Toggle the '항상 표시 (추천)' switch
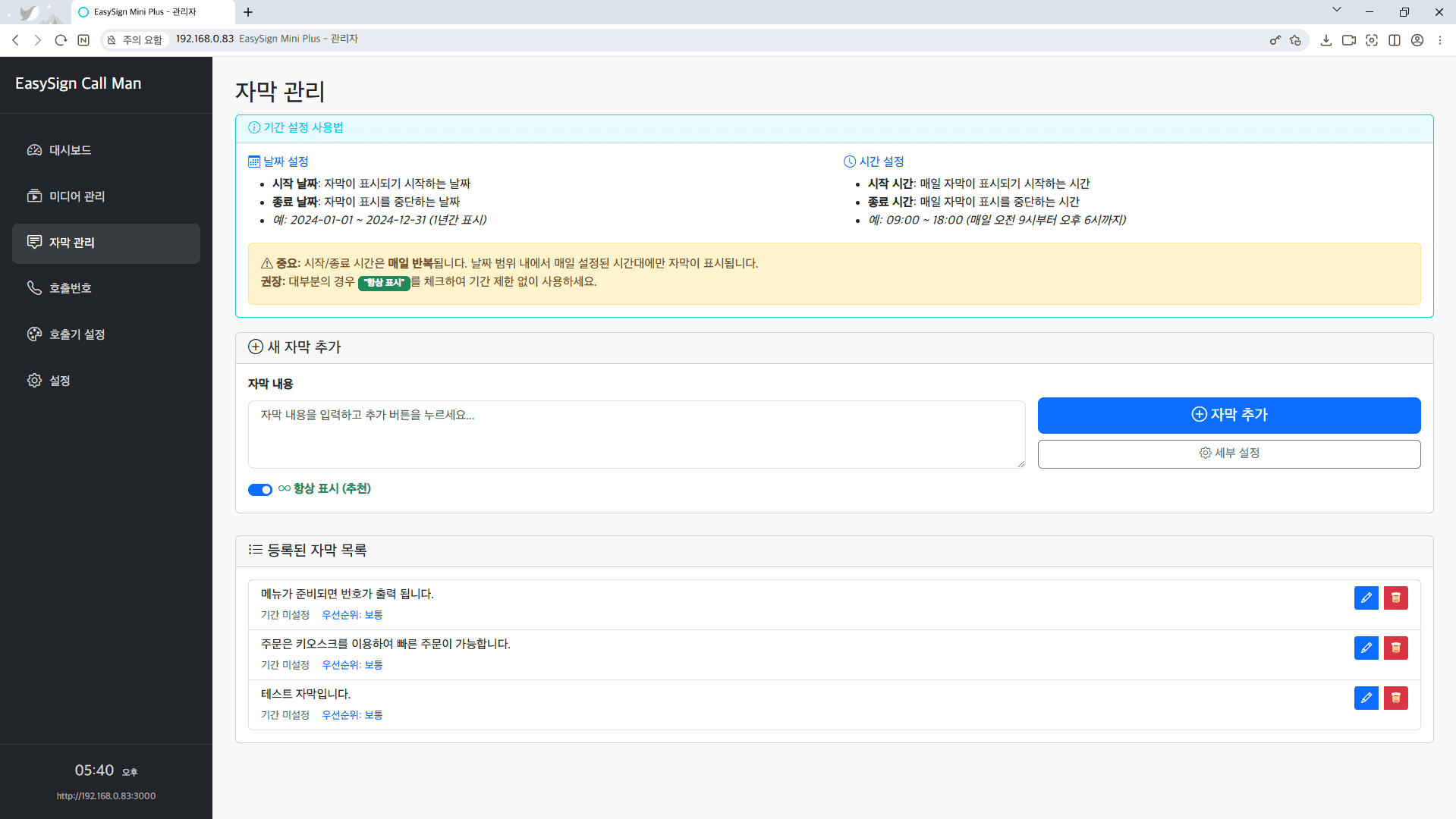This screenshot has height=819, width=1456. click(x=259, y=489)
